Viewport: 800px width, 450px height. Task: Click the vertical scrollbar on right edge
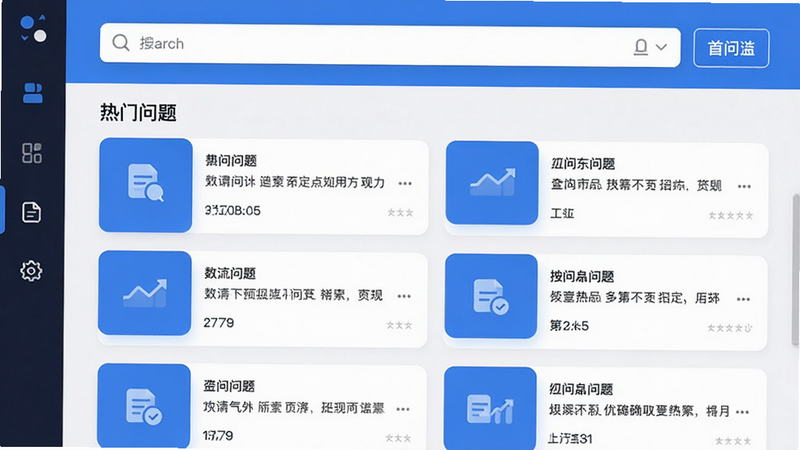795,270
